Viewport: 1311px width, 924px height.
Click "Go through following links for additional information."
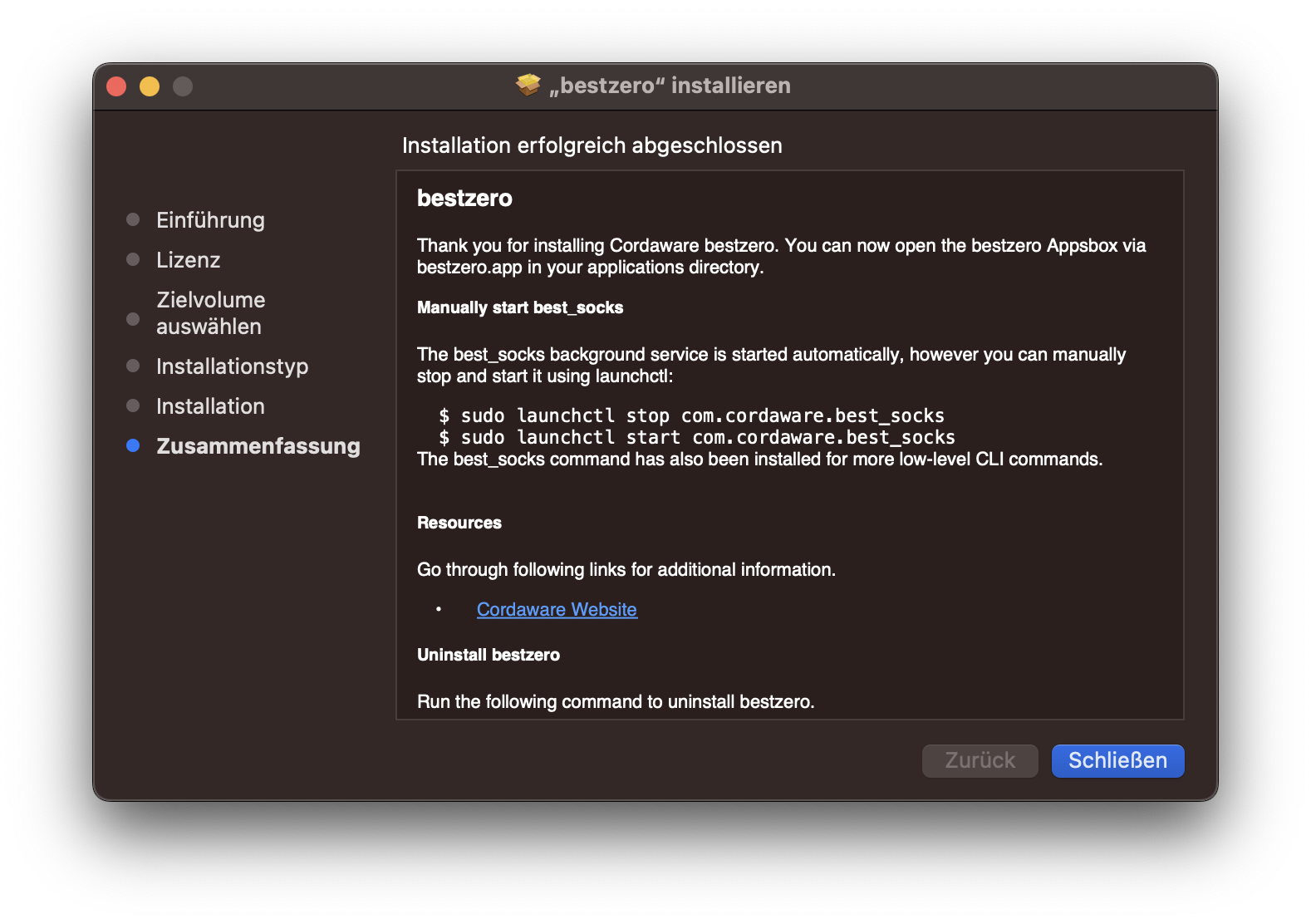click(626, 569)
